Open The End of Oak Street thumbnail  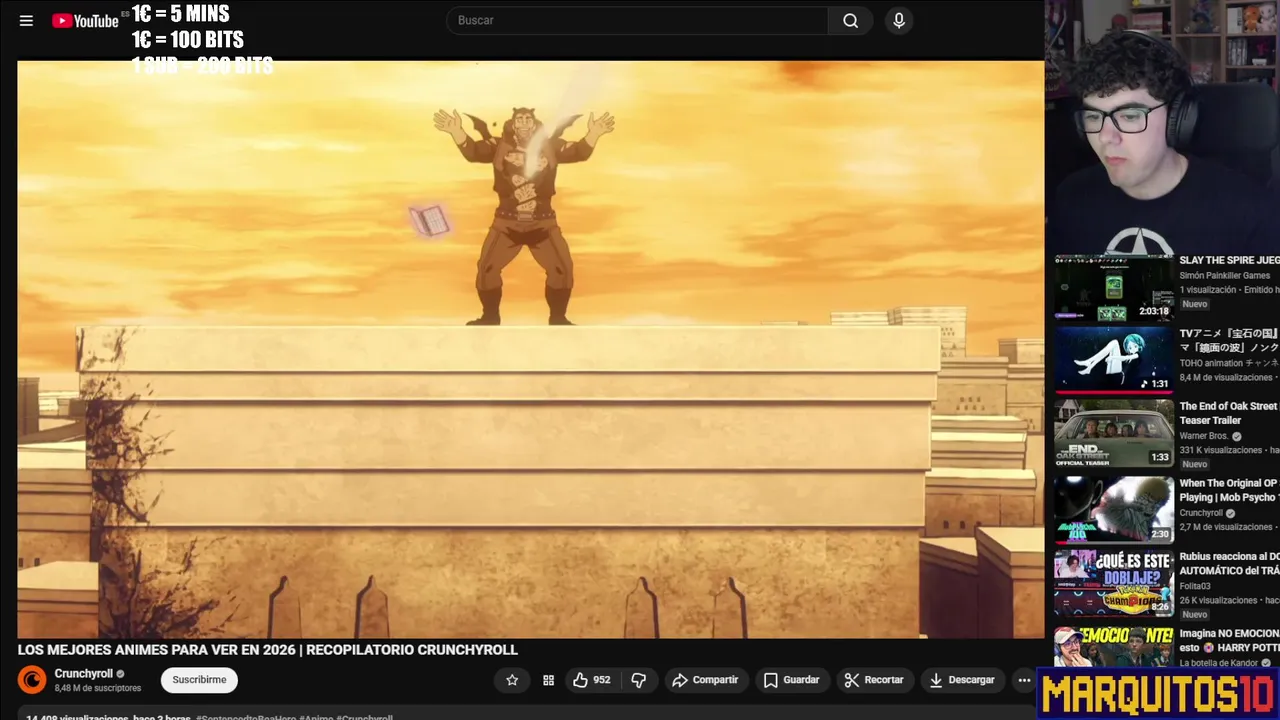coord(1114,433)
